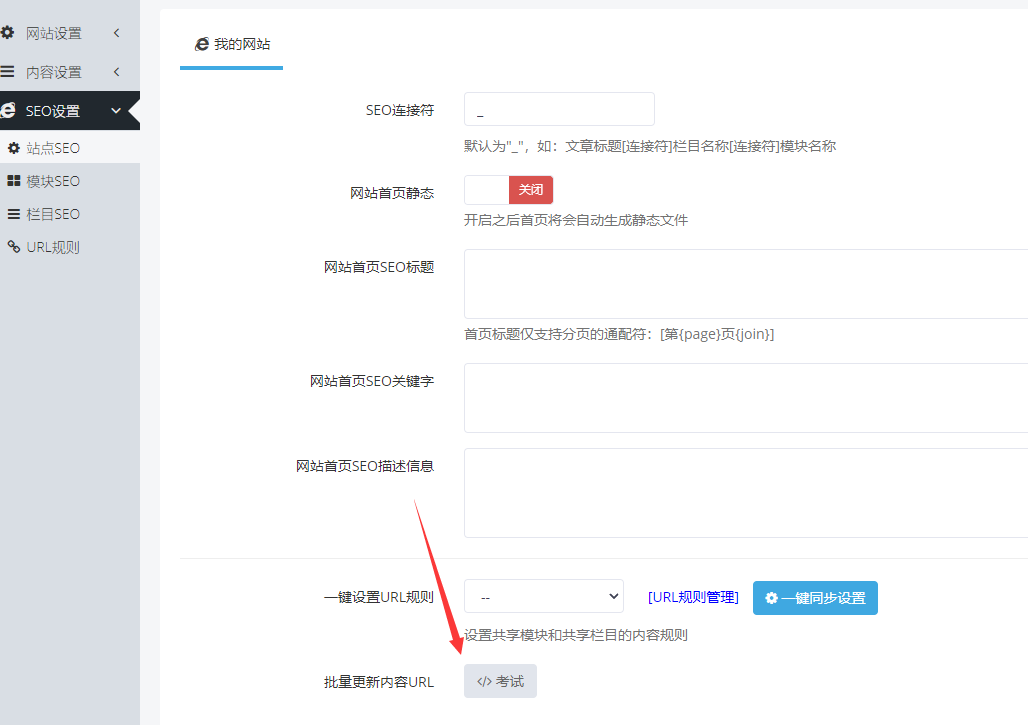Screen dimensions: 1028x725
Task: Toggle the 网站首页静态 switch
Action: point(509,190)
